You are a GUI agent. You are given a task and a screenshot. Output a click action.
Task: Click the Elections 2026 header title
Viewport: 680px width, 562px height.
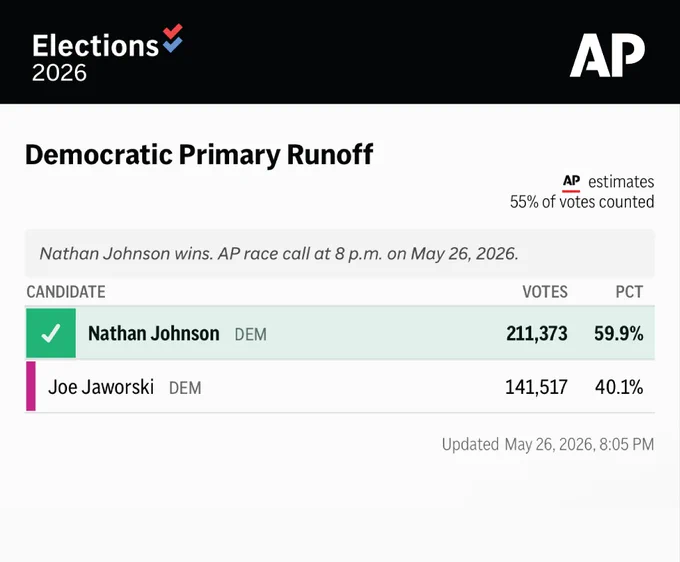[x=95, y=57]
